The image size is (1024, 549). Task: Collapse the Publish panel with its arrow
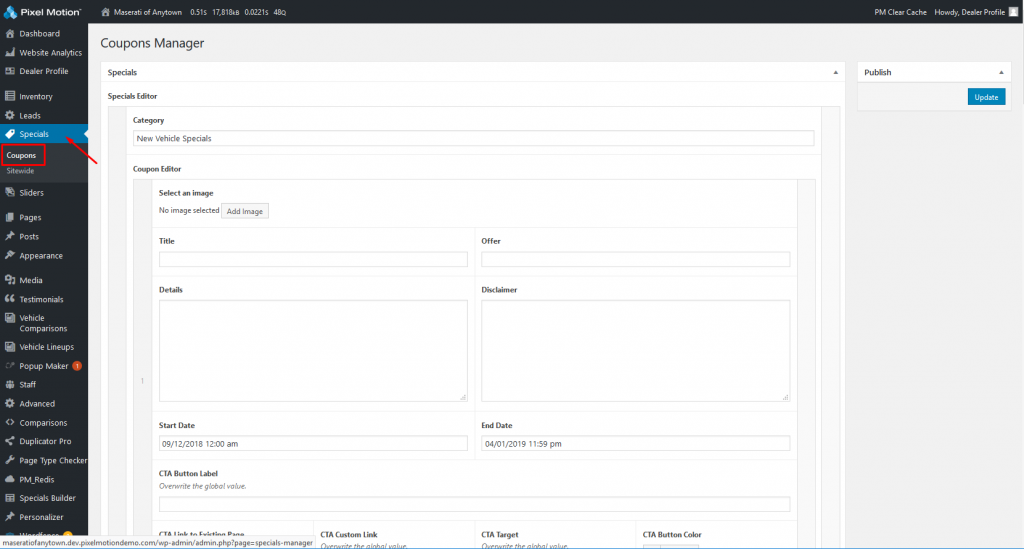pyautogui.click(x=1001, y=72)
